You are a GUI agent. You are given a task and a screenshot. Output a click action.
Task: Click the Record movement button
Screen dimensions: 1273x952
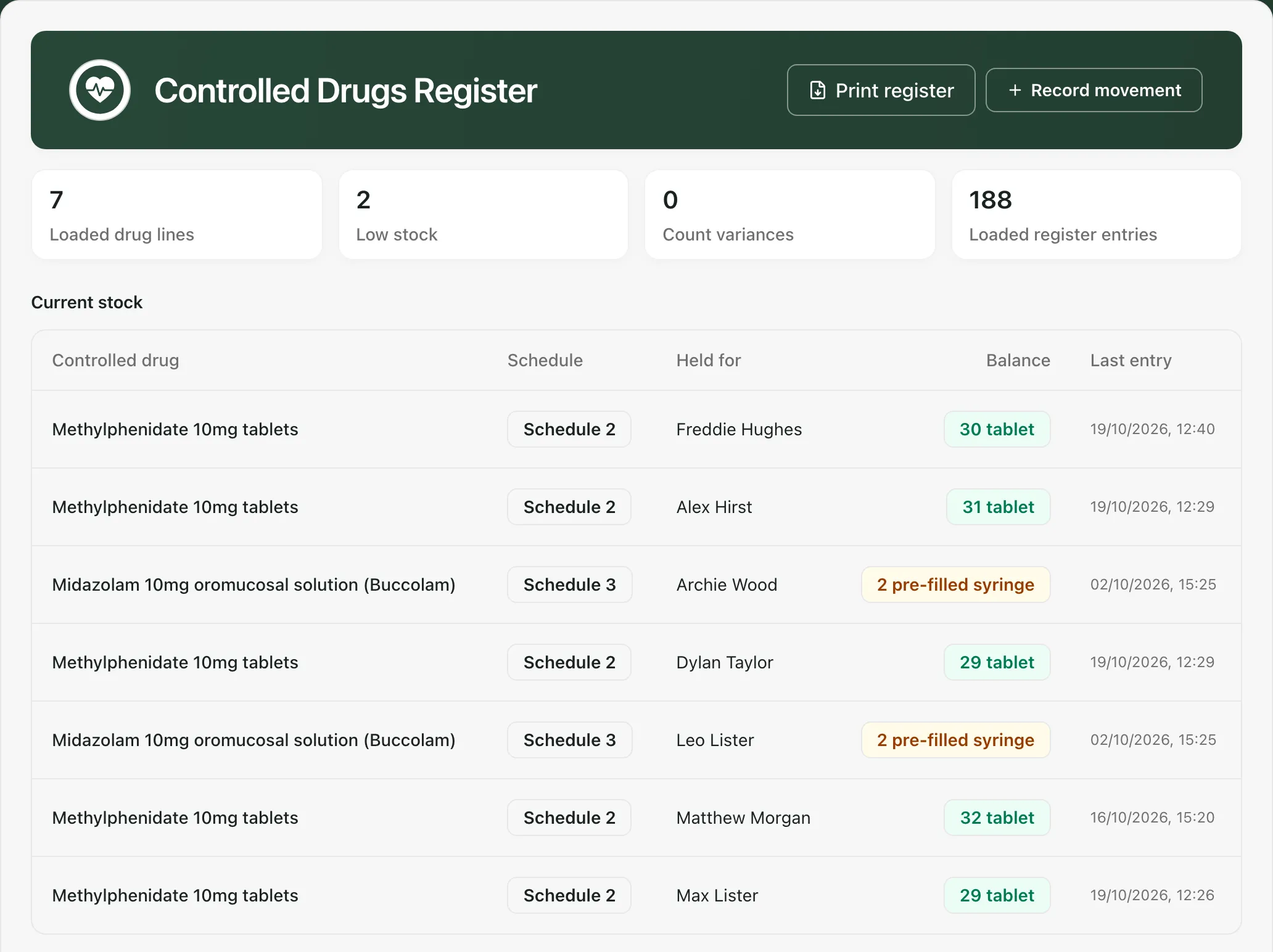click(1094, 90)
